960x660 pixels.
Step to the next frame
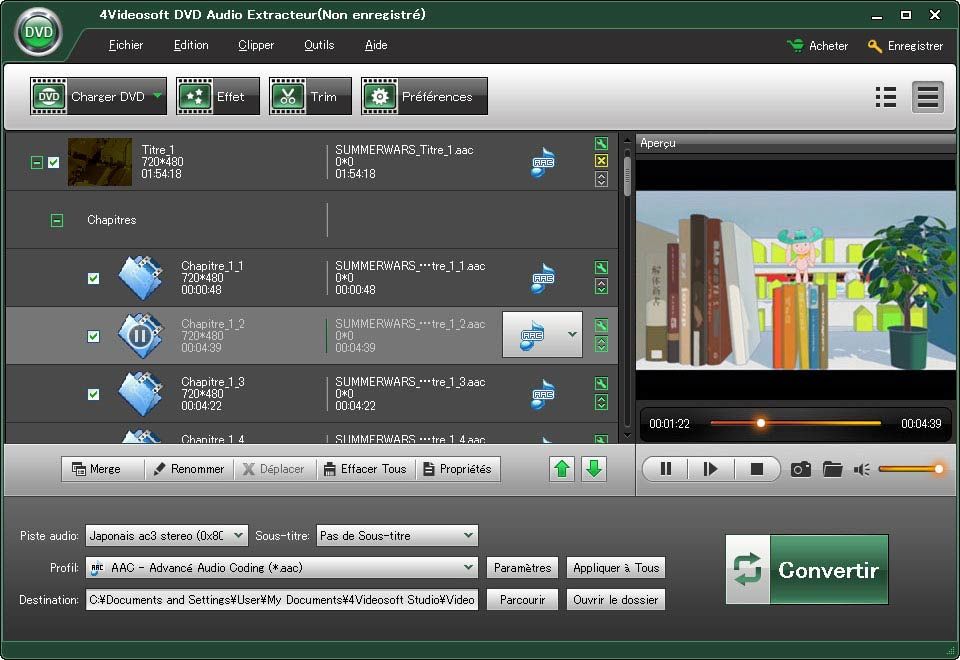[710, 469]
